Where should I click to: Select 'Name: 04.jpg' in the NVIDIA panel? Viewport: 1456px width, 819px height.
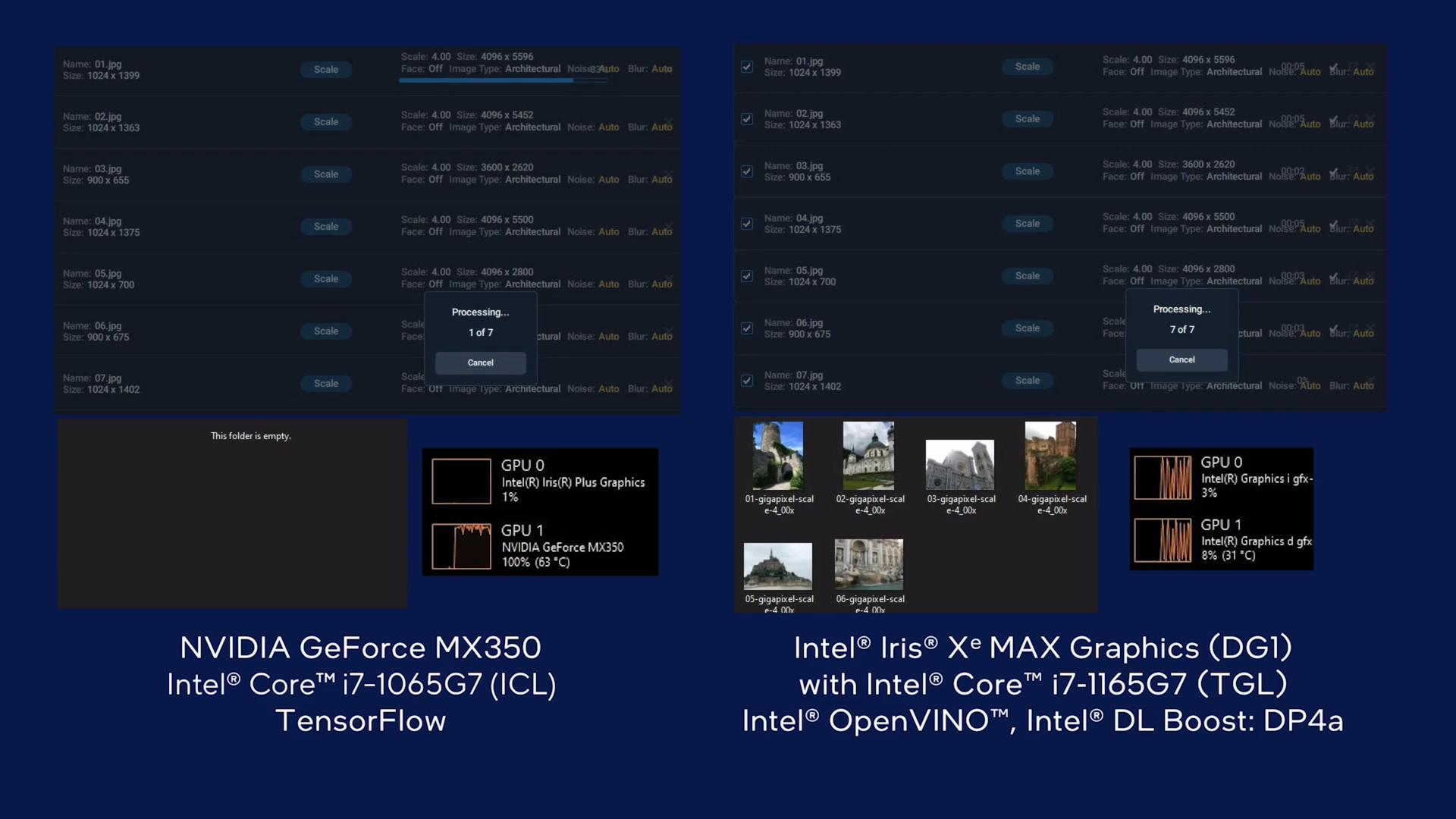93,221
